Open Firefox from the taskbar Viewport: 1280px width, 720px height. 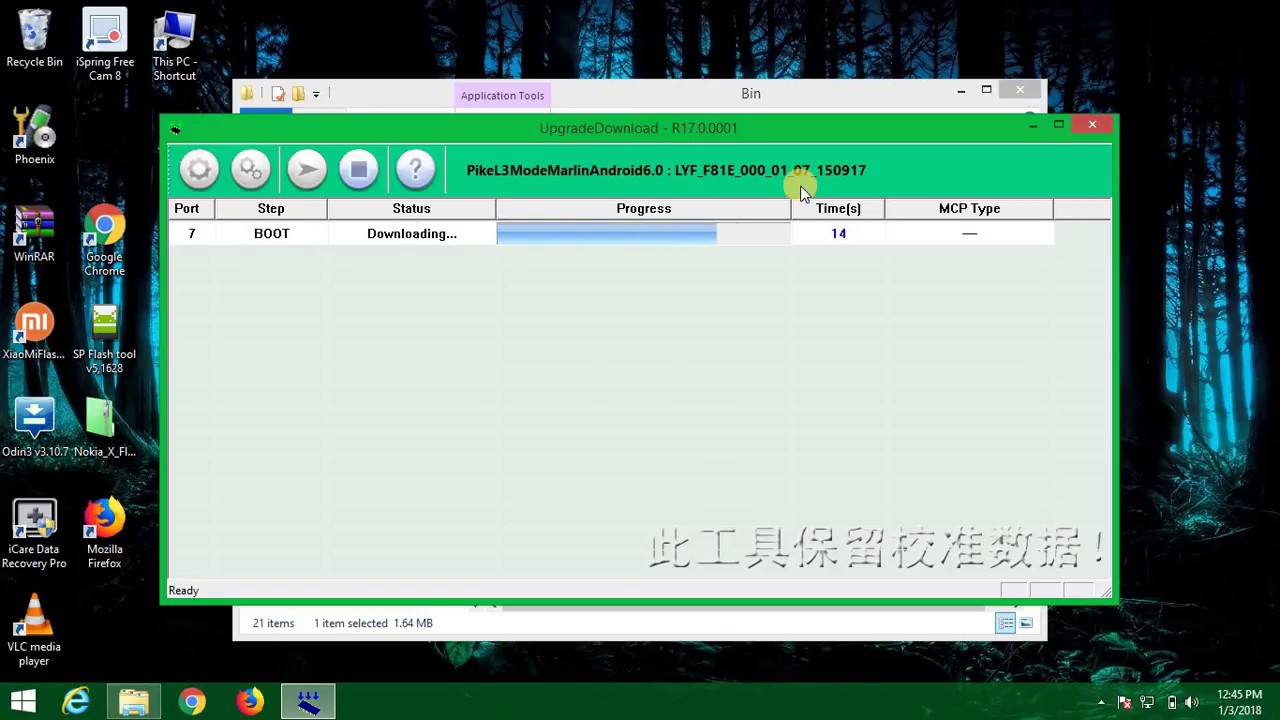(250, 702)
